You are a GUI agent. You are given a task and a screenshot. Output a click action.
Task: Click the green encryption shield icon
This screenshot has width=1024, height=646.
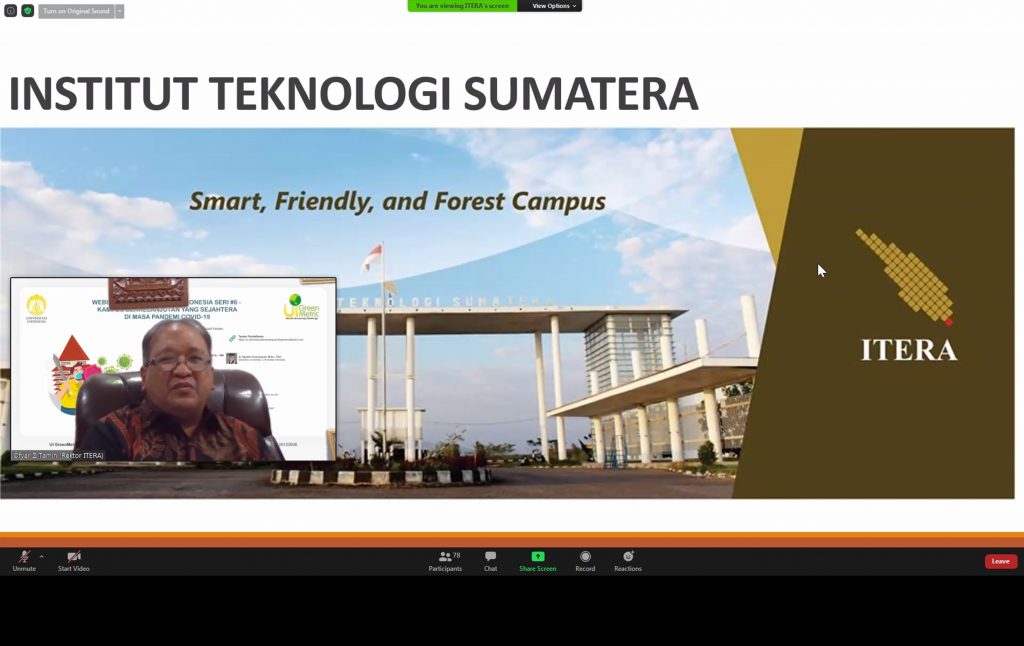(x=27, y=11)
